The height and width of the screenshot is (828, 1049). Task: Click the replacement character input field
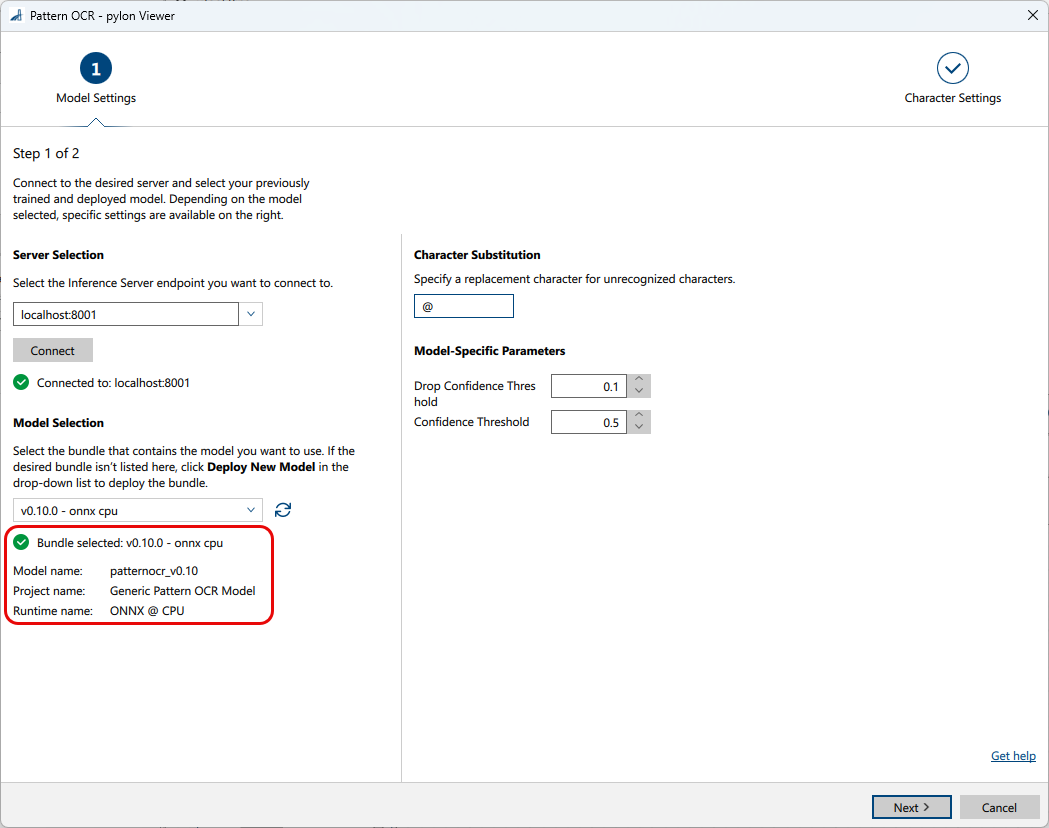[464, 306]
